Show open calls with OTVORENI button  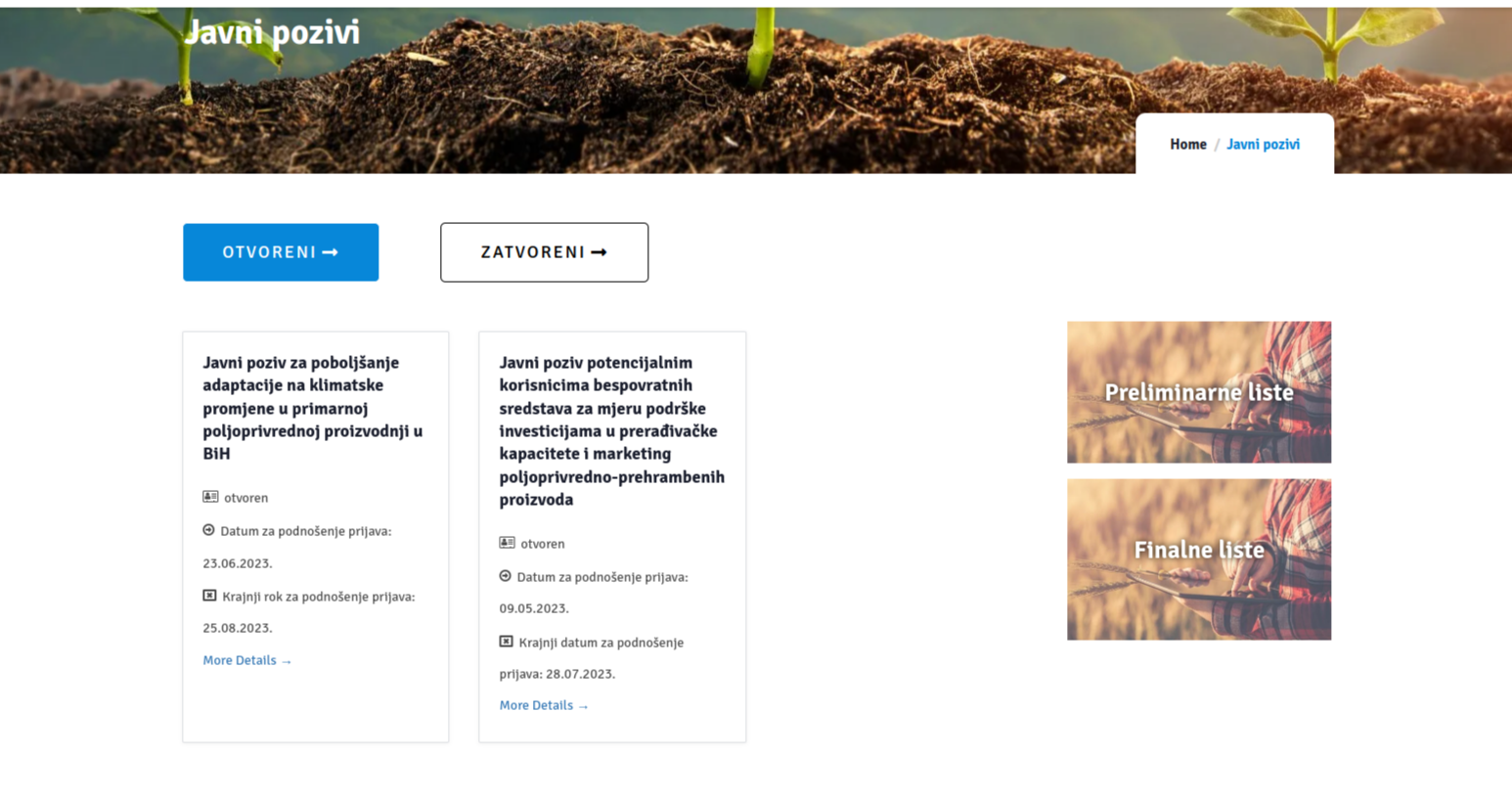tap(281, 252)
